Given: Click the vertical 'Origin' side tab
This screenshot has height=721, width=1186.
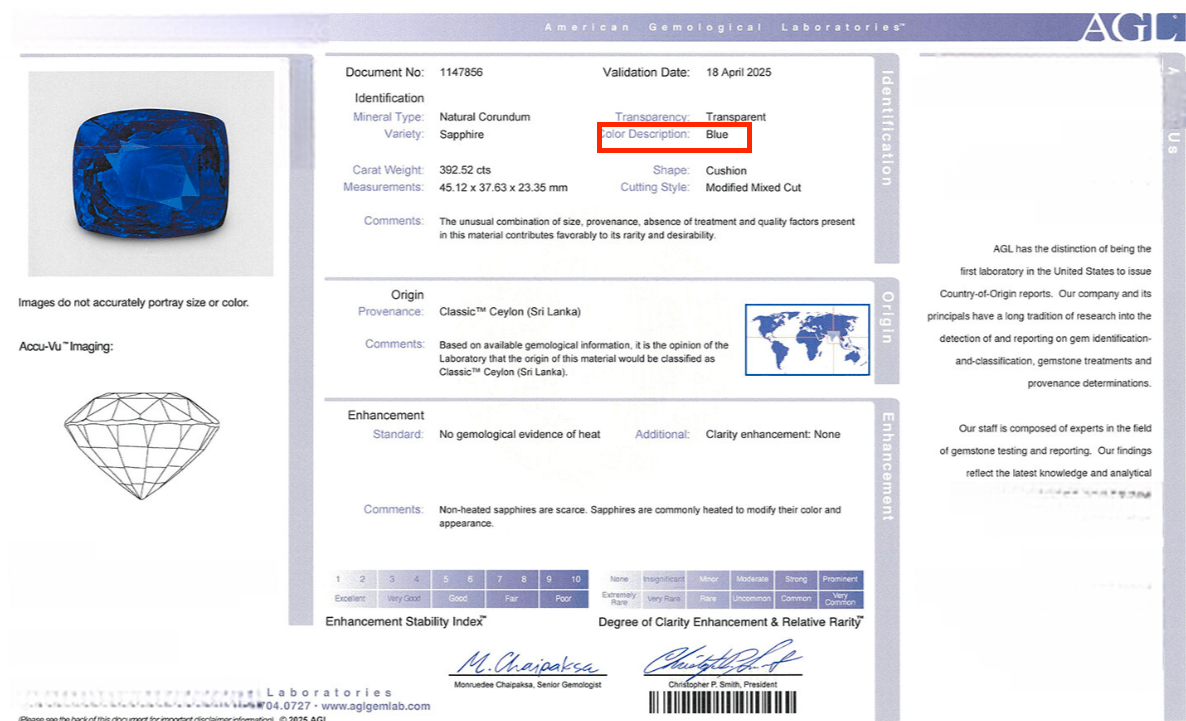Looking at the screenshot, I should point(887,318).
